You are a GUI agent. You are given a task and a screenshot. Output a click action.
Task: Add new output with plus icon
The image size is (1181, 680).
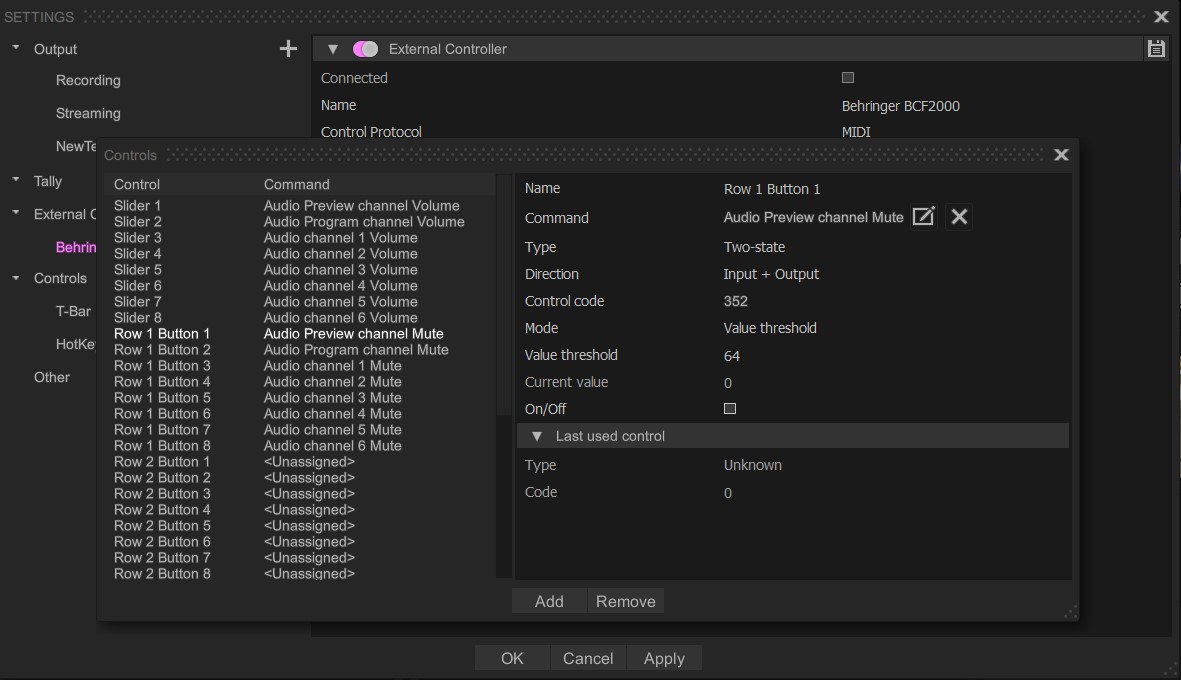point(288,49)
